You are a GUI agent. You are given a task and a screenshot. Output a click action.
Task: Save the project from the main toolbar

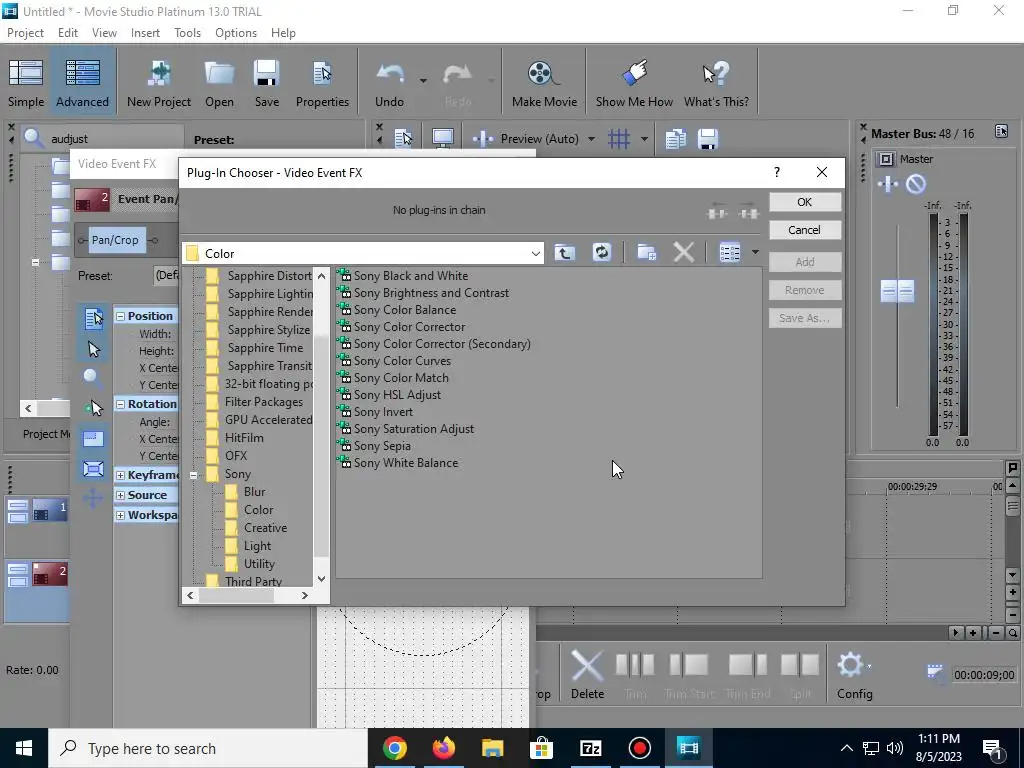pos(266,83)
